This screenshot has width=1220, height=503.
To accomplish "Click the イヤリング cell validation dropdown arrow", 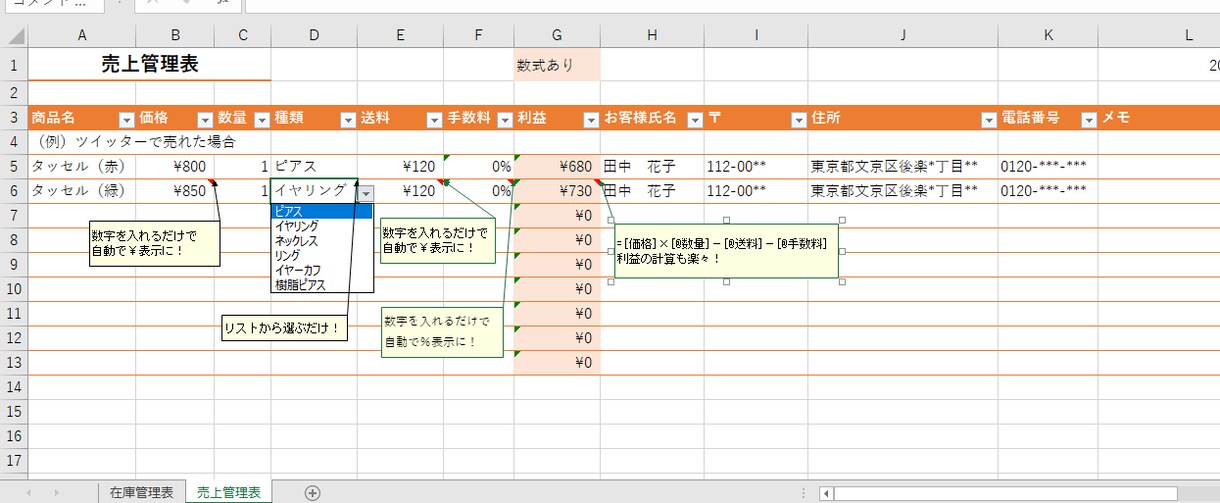I will click(367, 193).
